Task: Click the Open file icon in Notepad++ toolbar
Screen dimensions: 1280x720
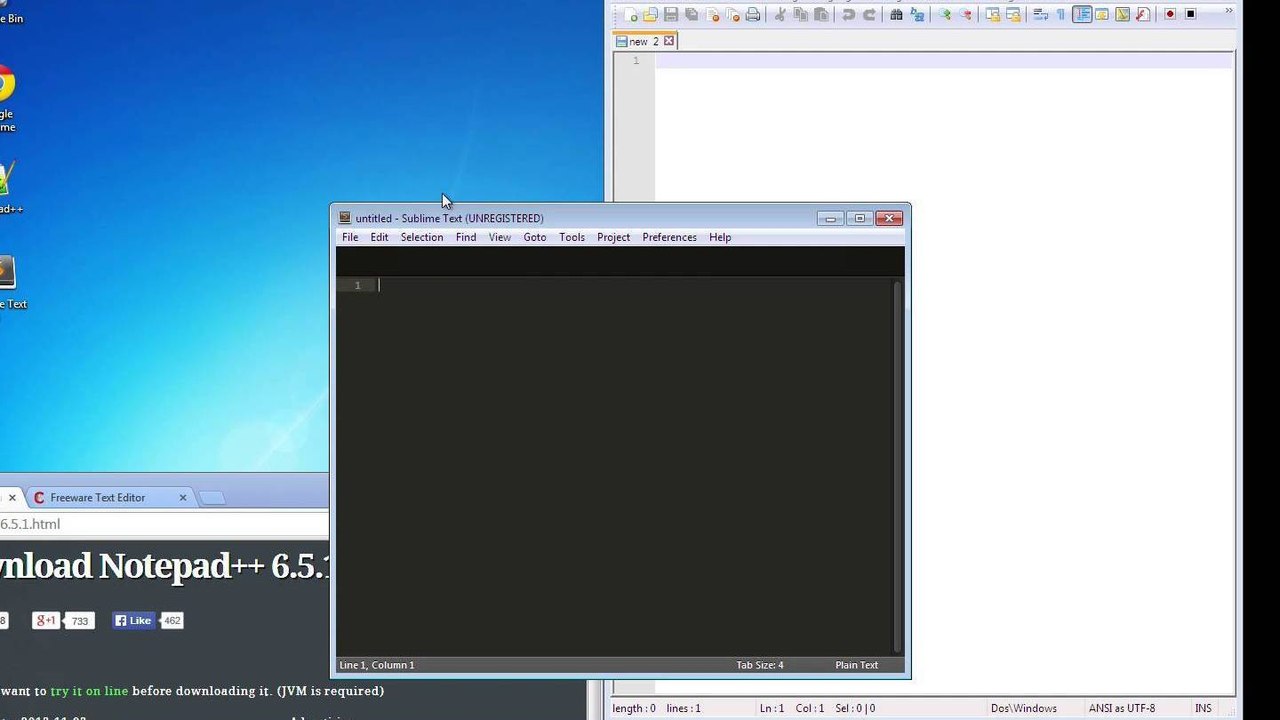Action: coord(650,14)
